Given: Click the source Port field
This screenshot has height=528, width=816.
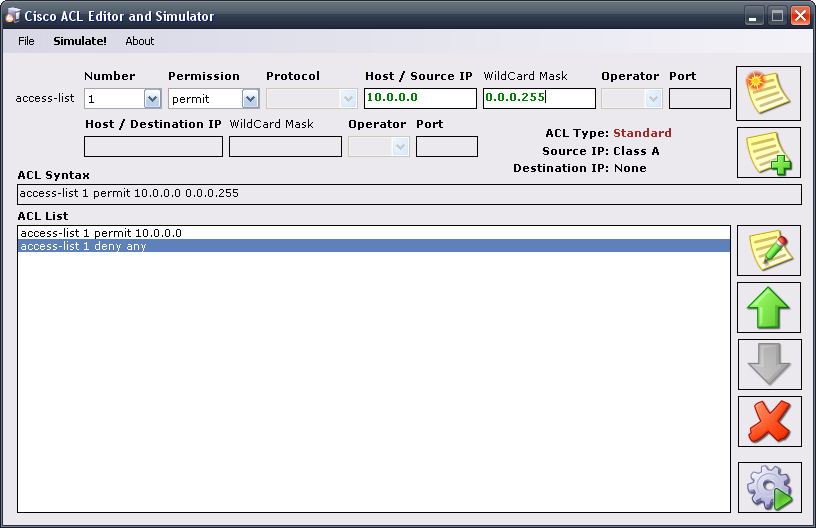Looking at the screenshot, I should click(x=699, y=98).
